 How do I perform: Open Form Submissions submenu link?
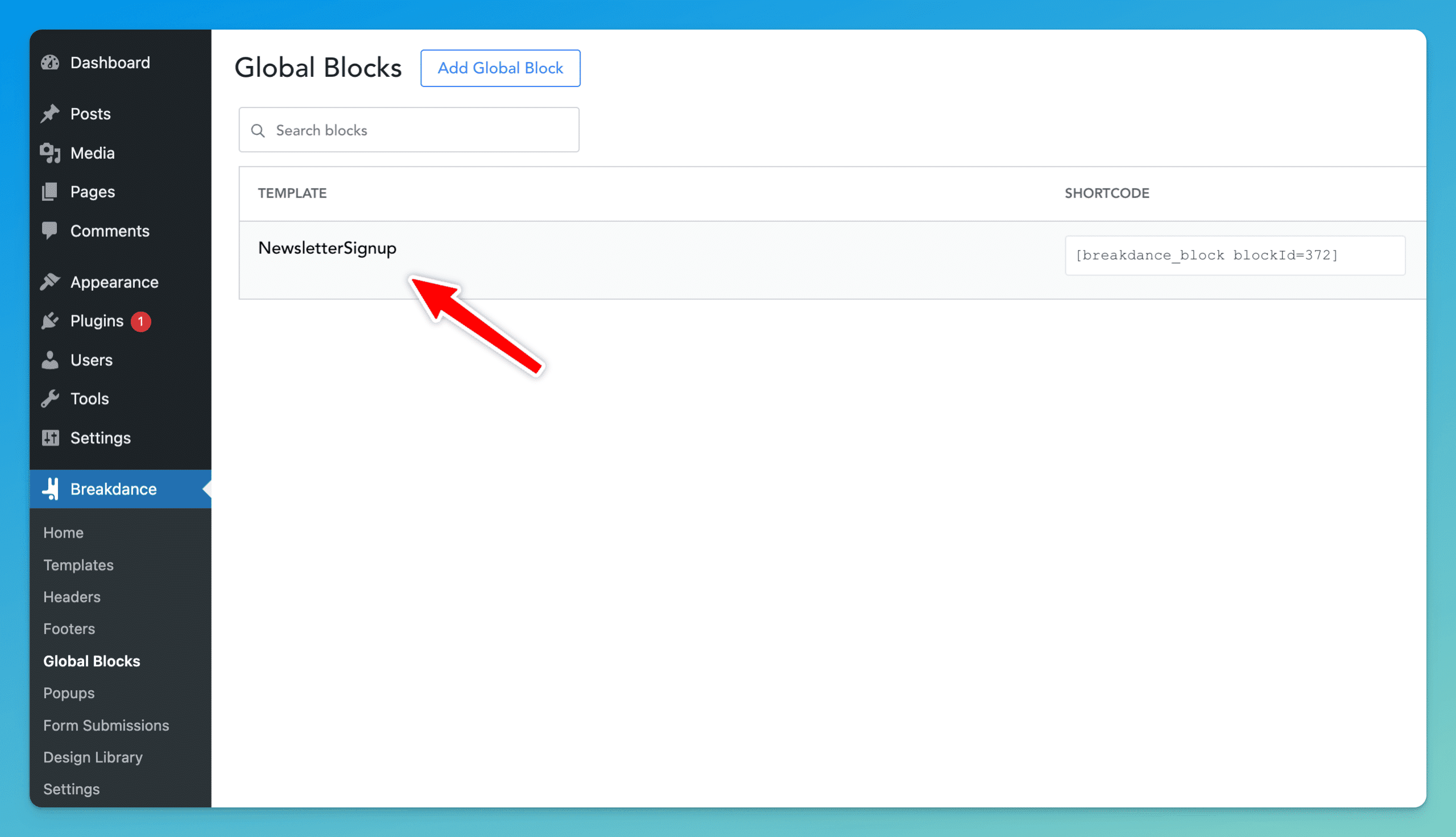coord(106,725)
